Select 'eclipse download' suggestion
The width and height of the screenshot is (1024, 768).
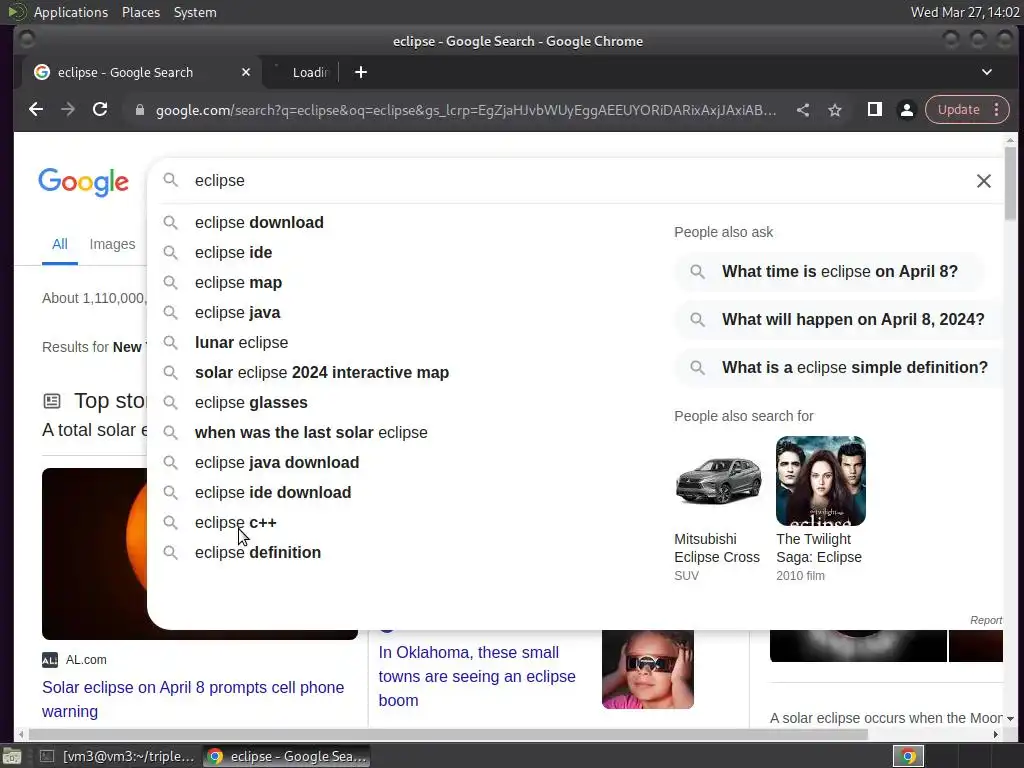pyautogui.click(x=259, y=223)
